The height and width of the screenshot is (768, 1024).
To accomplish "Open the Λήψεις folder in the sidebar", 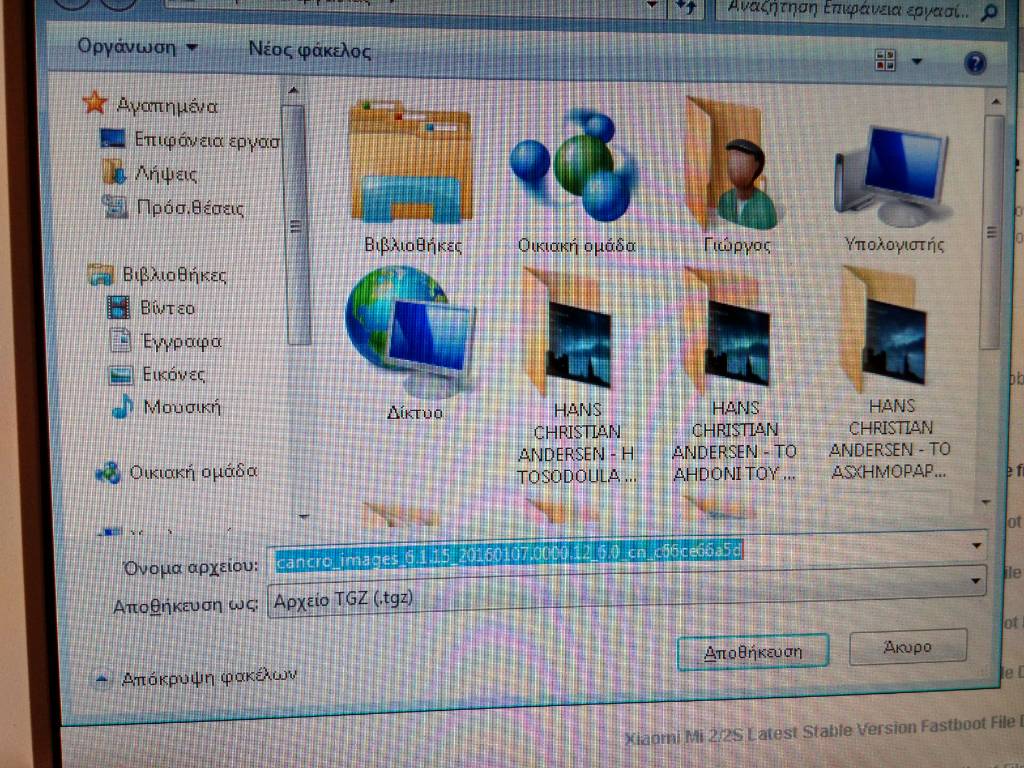I will [150, 173].
